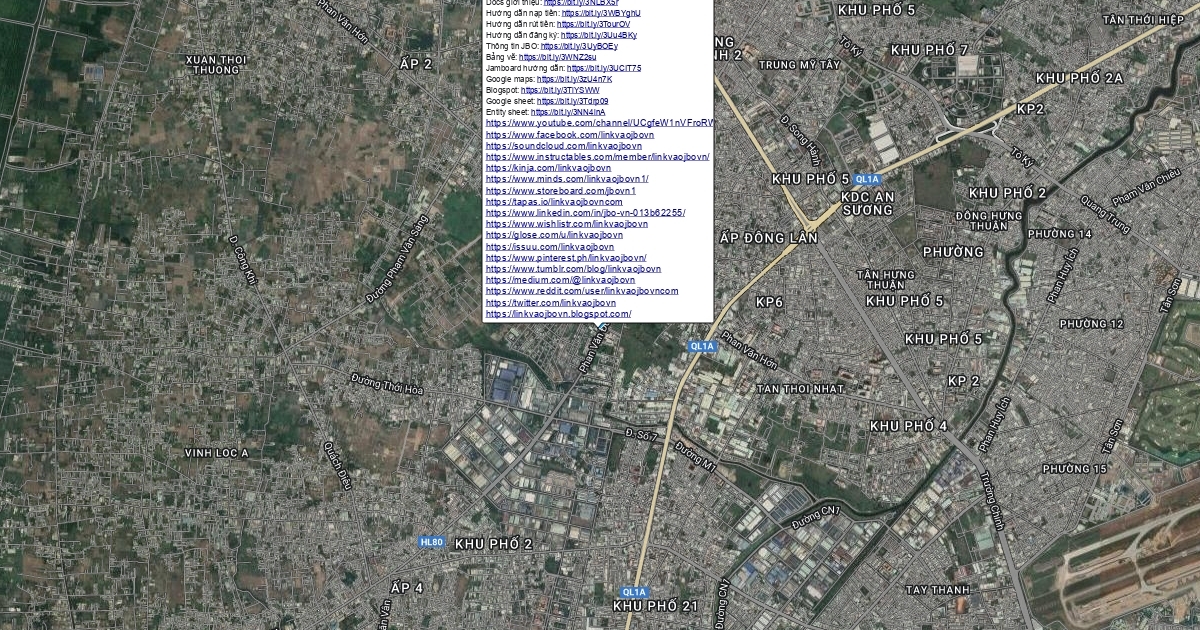The width and height of the screenshot is (1200, 630).
Task: Open the Hướng dẫn nạp tiền bit.ly link
Action: 601,13
